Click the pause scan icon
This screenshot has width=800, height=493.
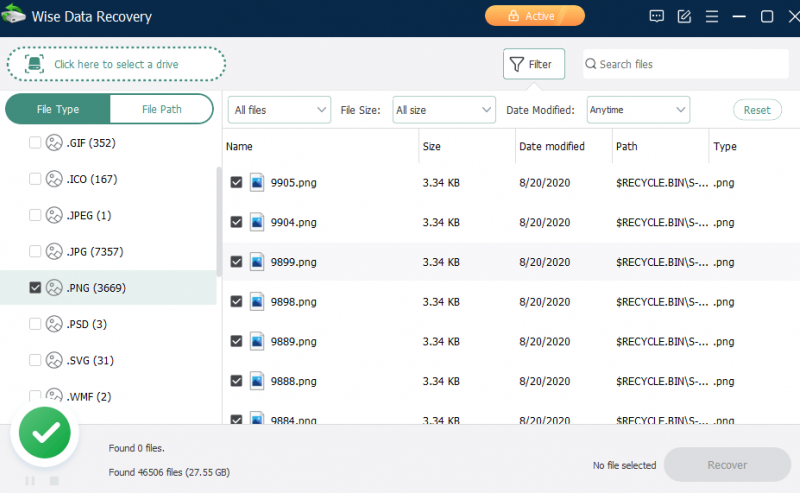click(x=30, y=481)
